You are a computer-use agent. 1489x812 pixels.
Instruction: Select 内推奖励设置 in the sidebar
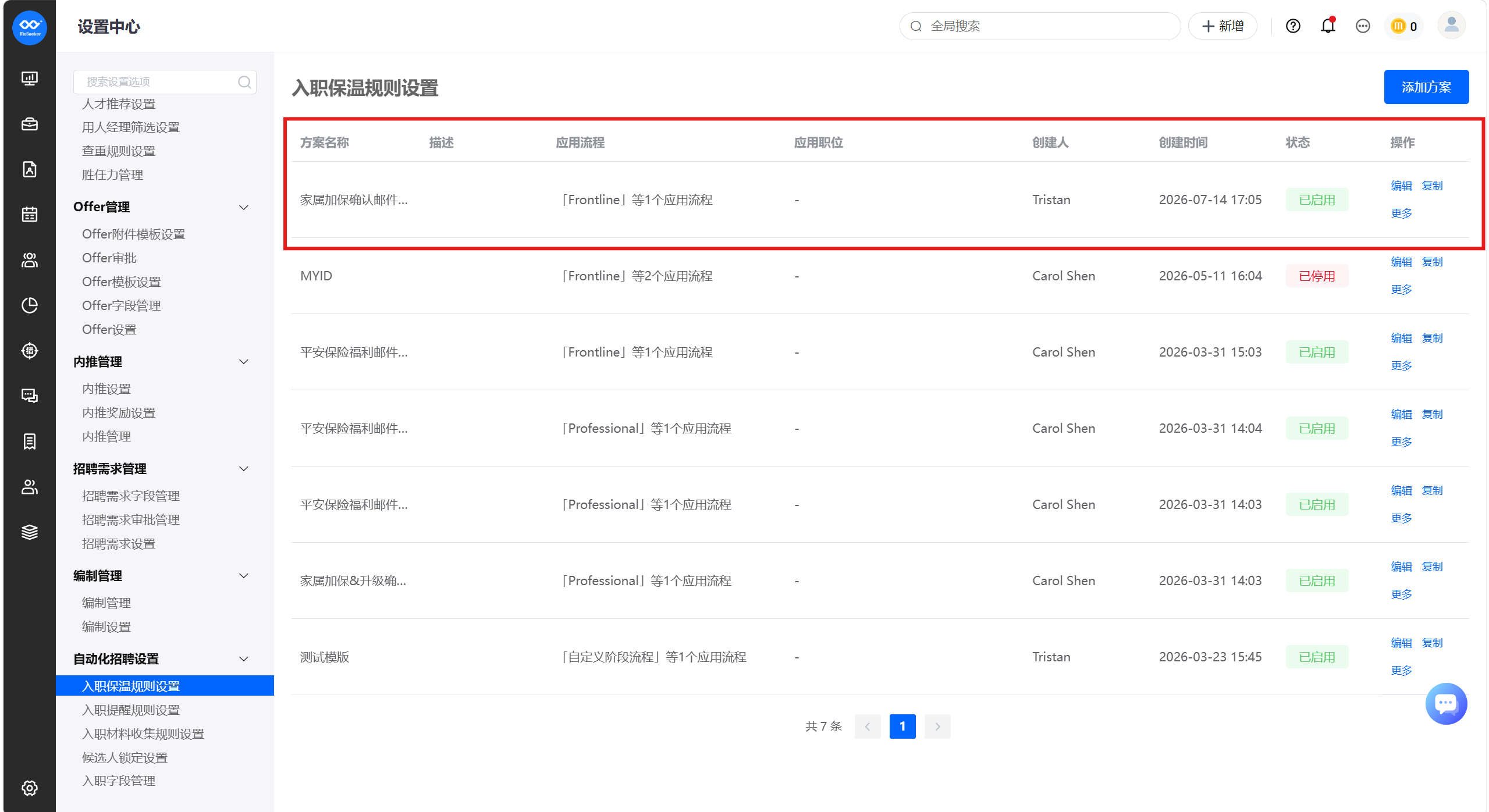point(119,412)
